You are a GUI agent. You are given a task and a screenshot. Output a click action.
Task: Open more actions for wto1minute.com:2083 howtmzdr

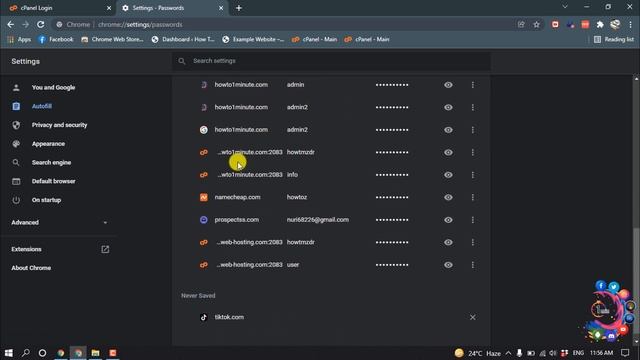[473, 152]
